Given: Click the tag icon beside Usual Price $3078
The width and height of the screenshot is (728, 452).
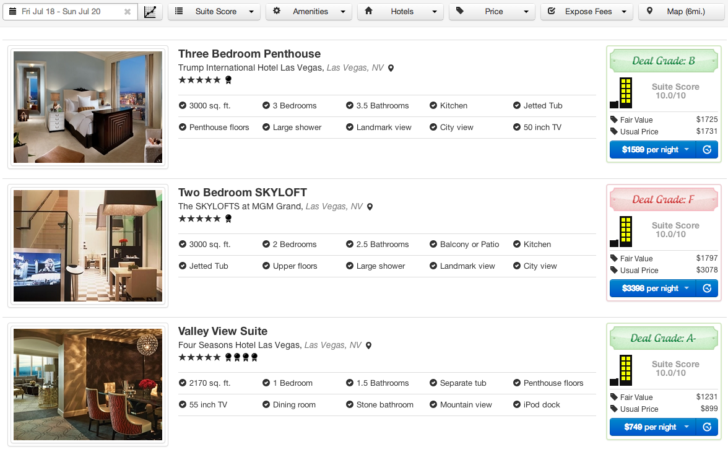Looking at the screenshot, I should pyautogui.click(x=614, y=270).
